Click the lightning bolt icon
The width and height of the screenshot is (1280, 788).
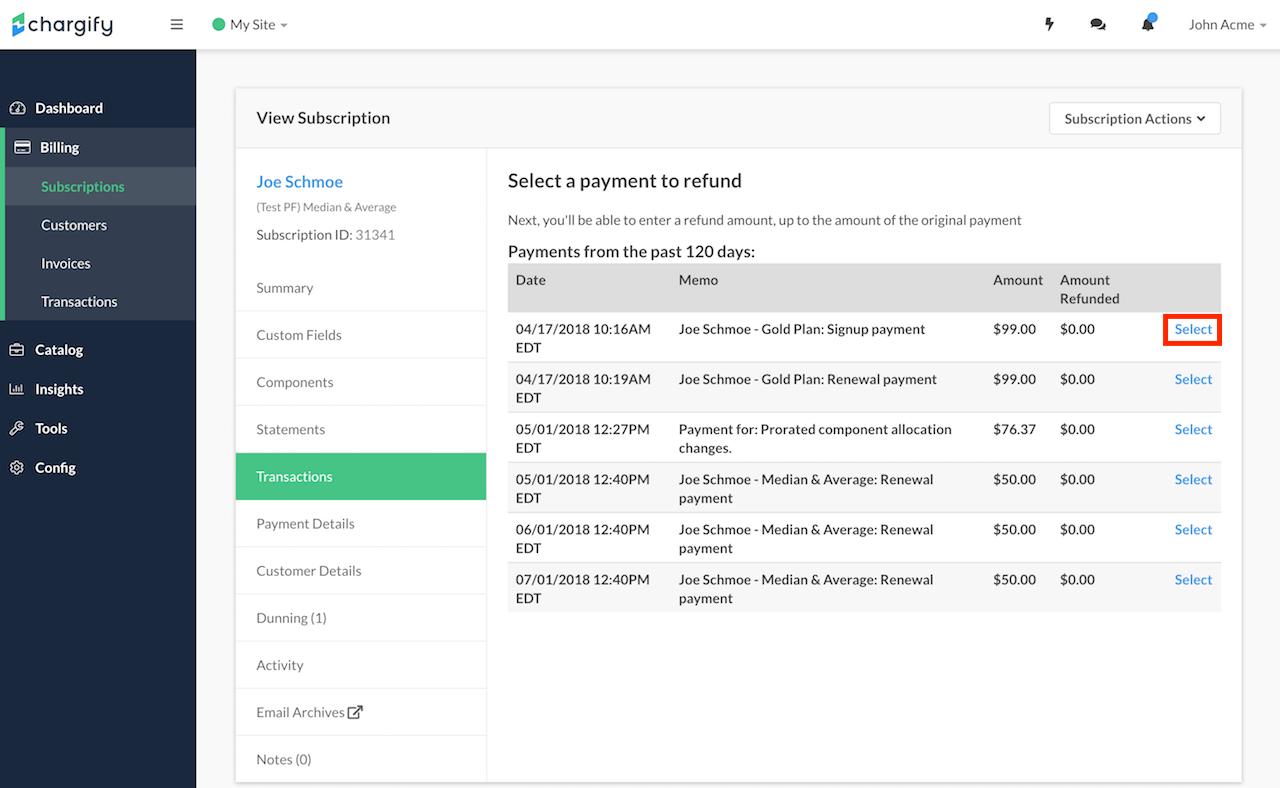pos(1049,25)
